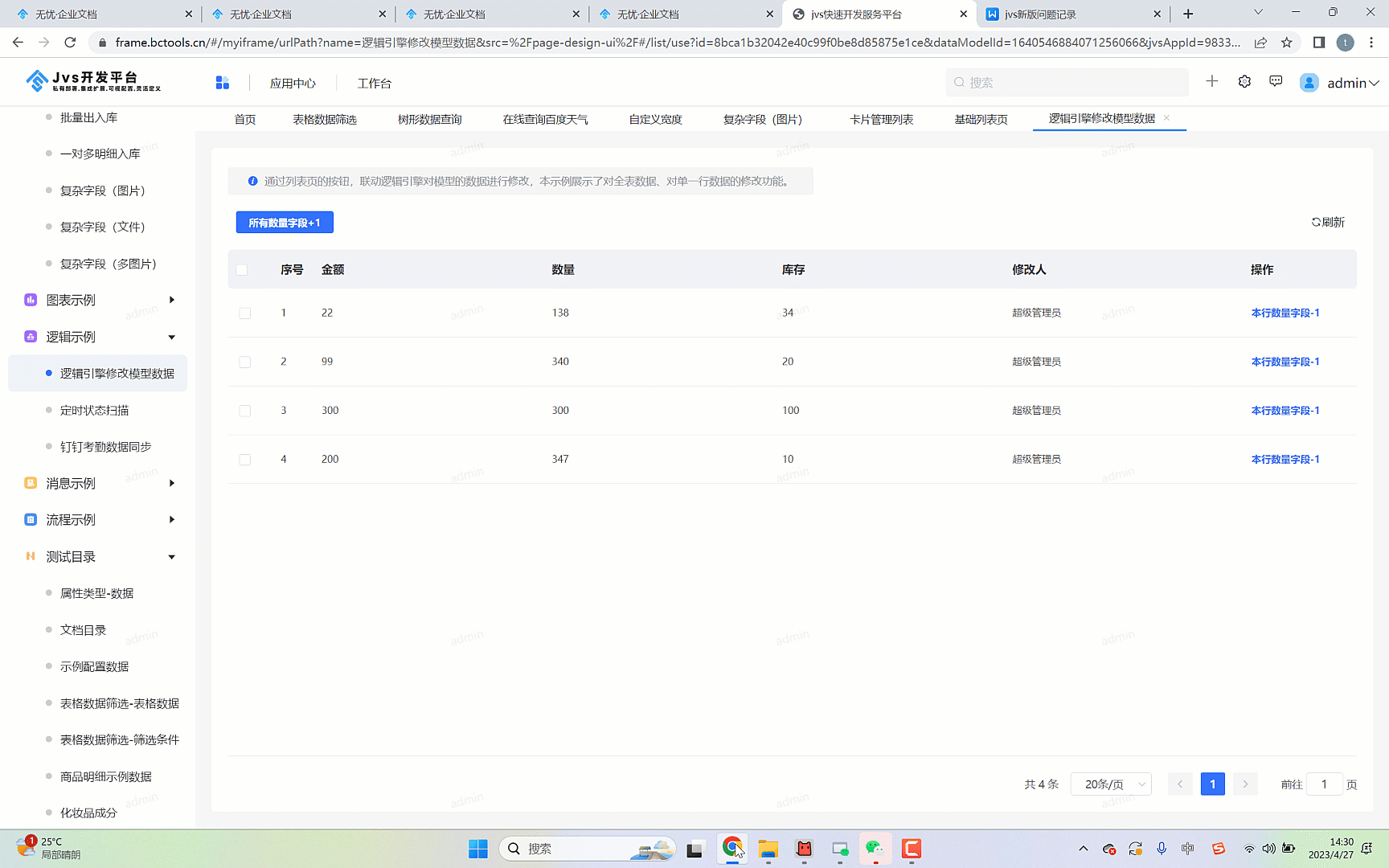Open the 20条/页 page size dropdown
Image resolution: width=1389 pixels, height=868 pixels.
click(x=1110, y=784)
